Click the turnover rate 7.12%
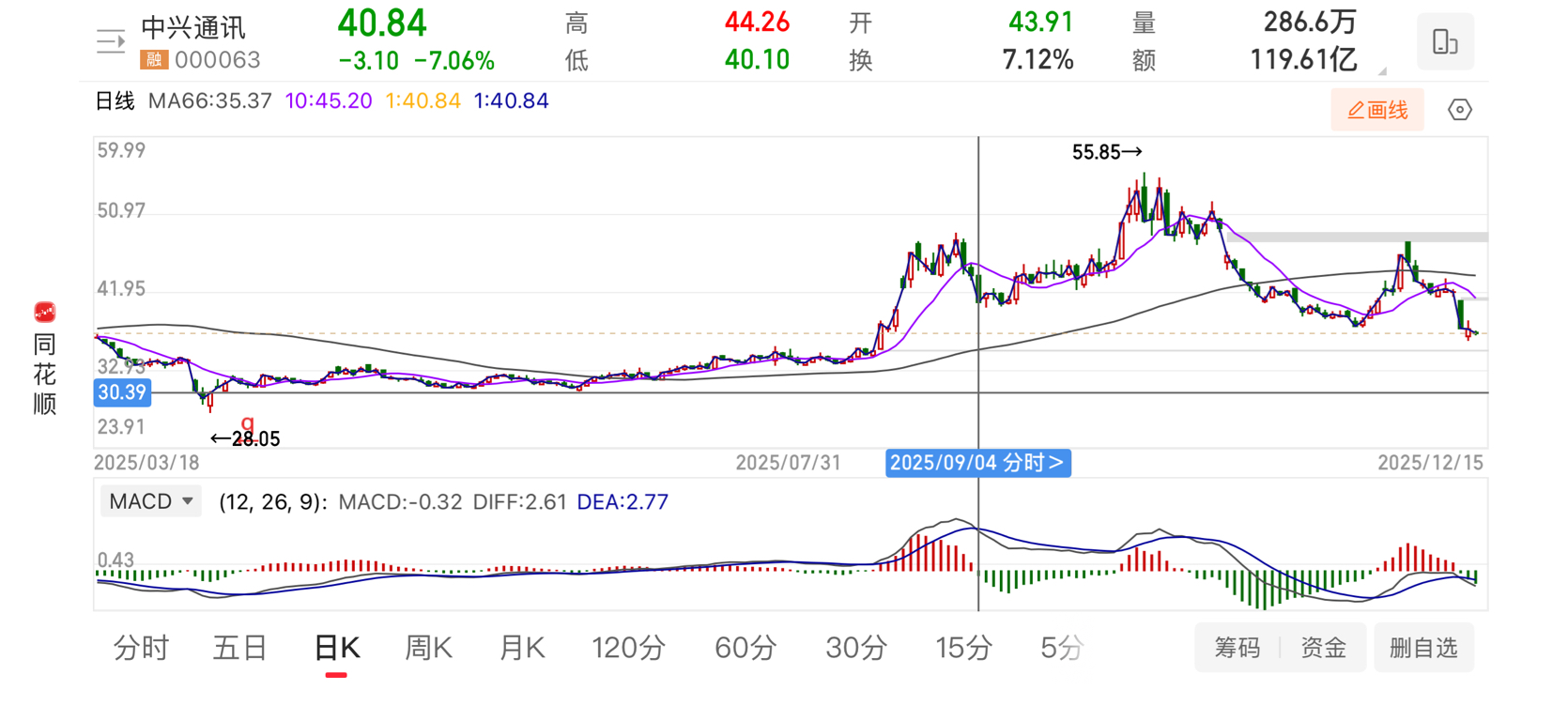The width and height of the screenshot is (1568, 721). [x=1038, y=60]
